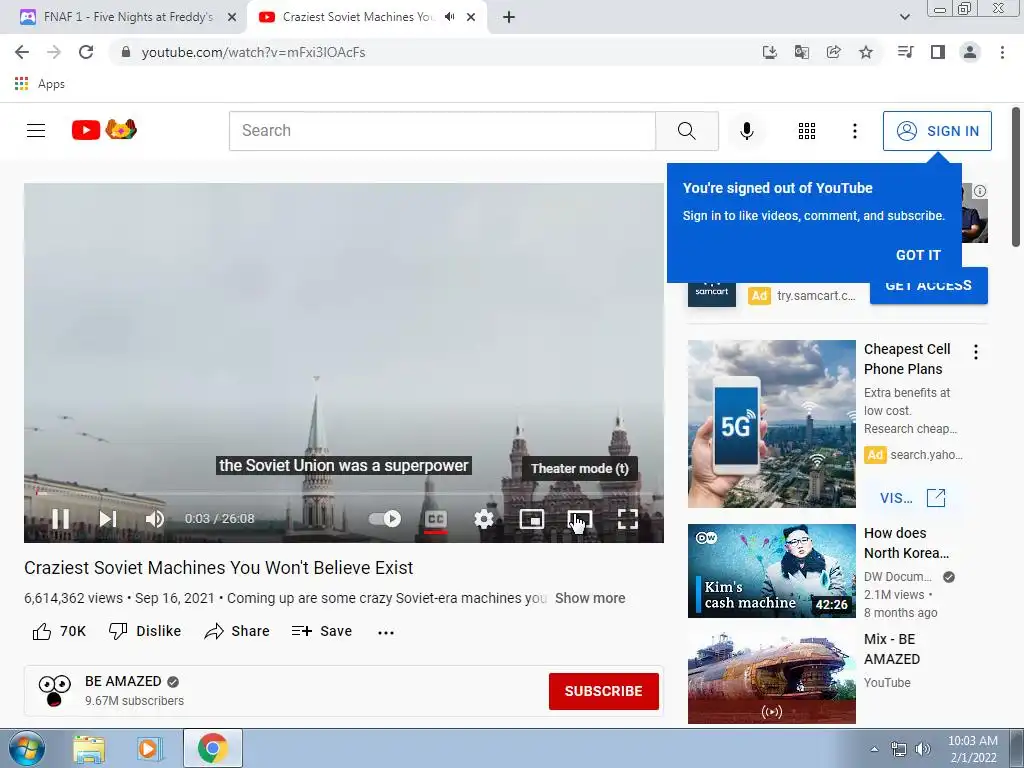Screen dimensions: 1024x768
Task: Like the video with thumbs up
Action: pos(59,631)
